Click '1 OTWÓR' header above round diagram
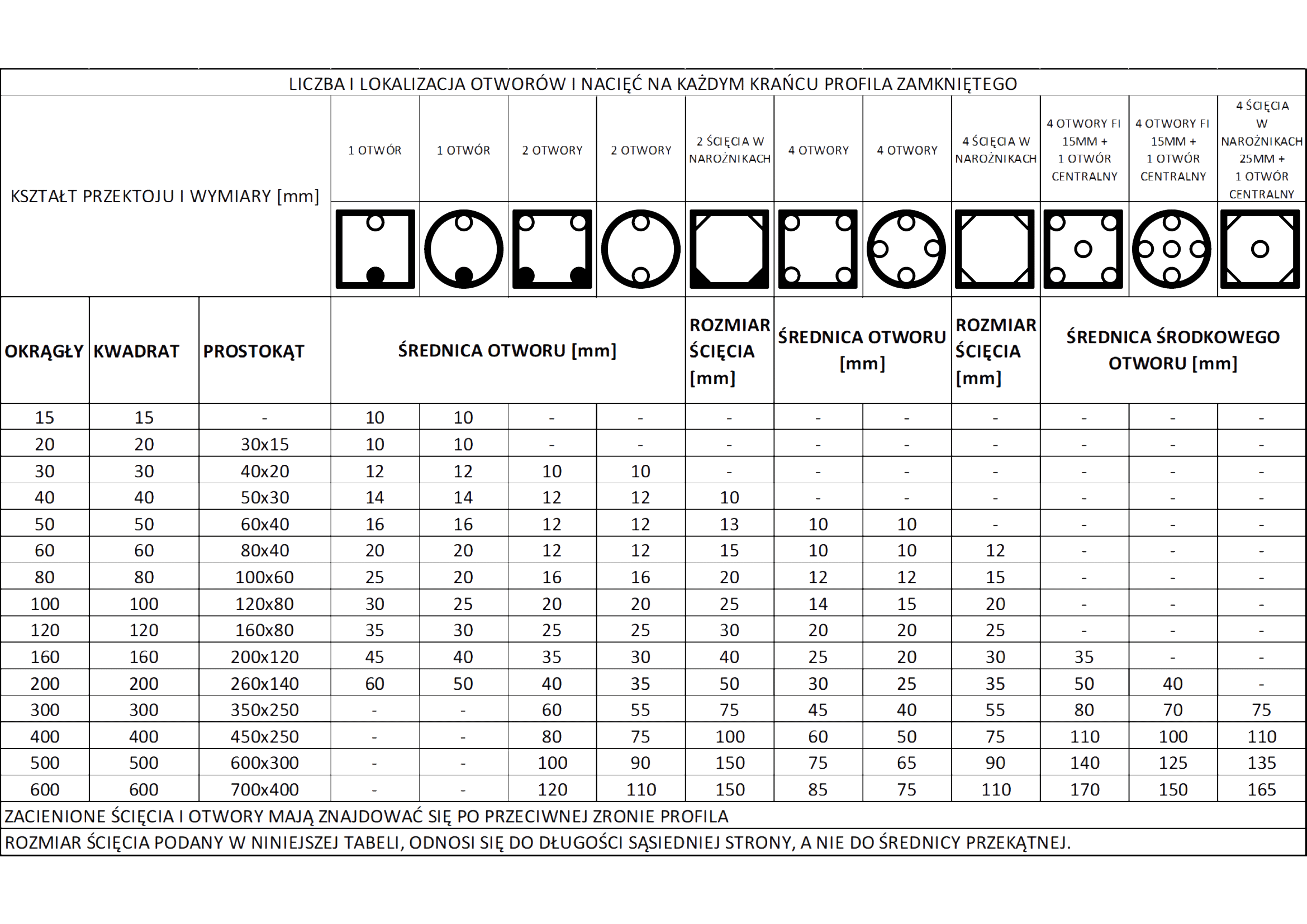 pyautogui.click(x=463, y=150)
